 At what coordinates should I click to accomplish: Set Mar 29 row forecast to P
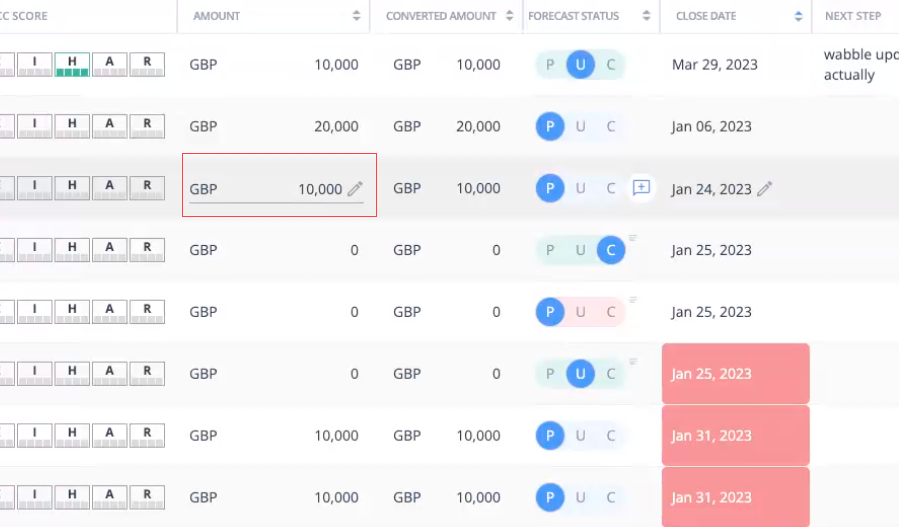point(550,64)
